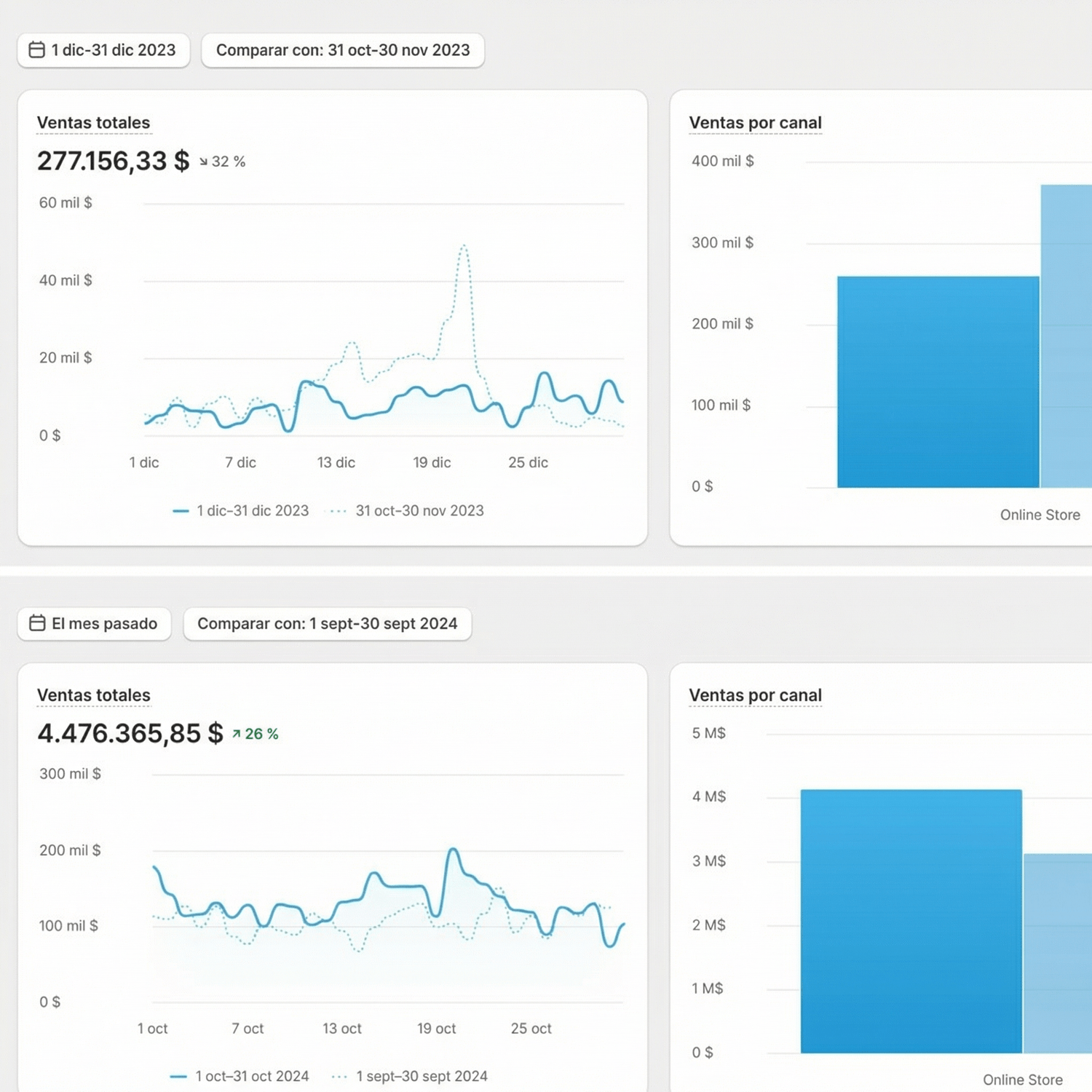The width and height of the screenshot is (1092, 1092).
Task: Select the dark blue Online Store bar in lower chart
Action: [911, 921]
